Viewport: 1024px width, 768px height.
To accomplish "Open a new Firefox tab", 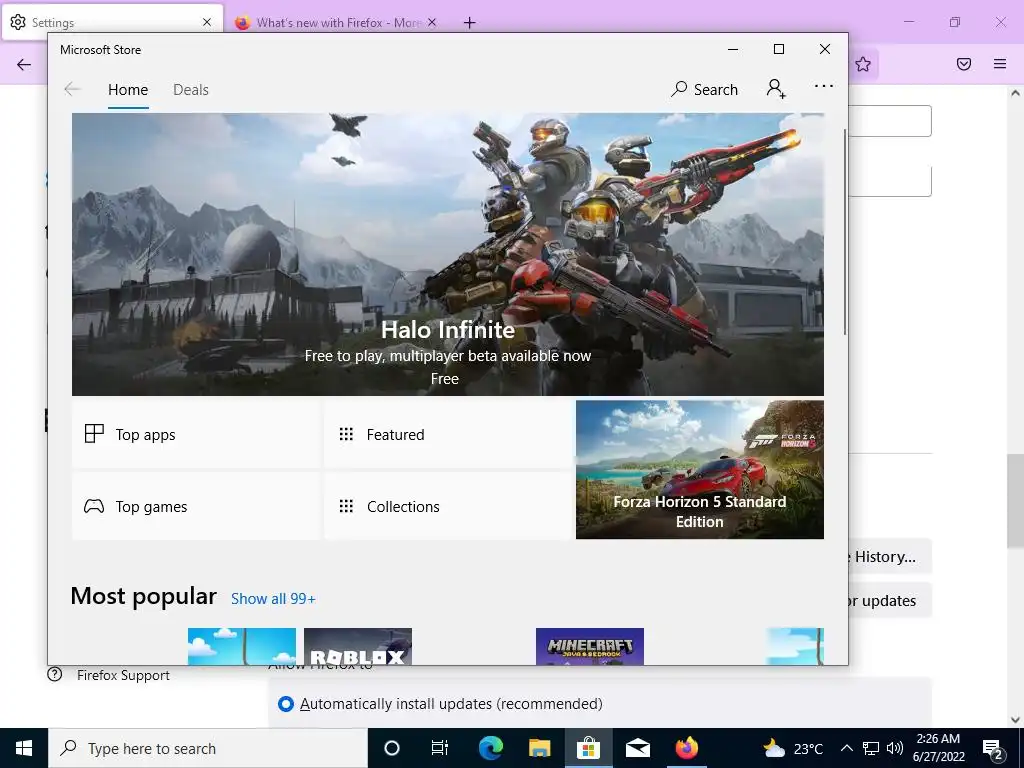I will pyautogui.click(x=469, y=23).
